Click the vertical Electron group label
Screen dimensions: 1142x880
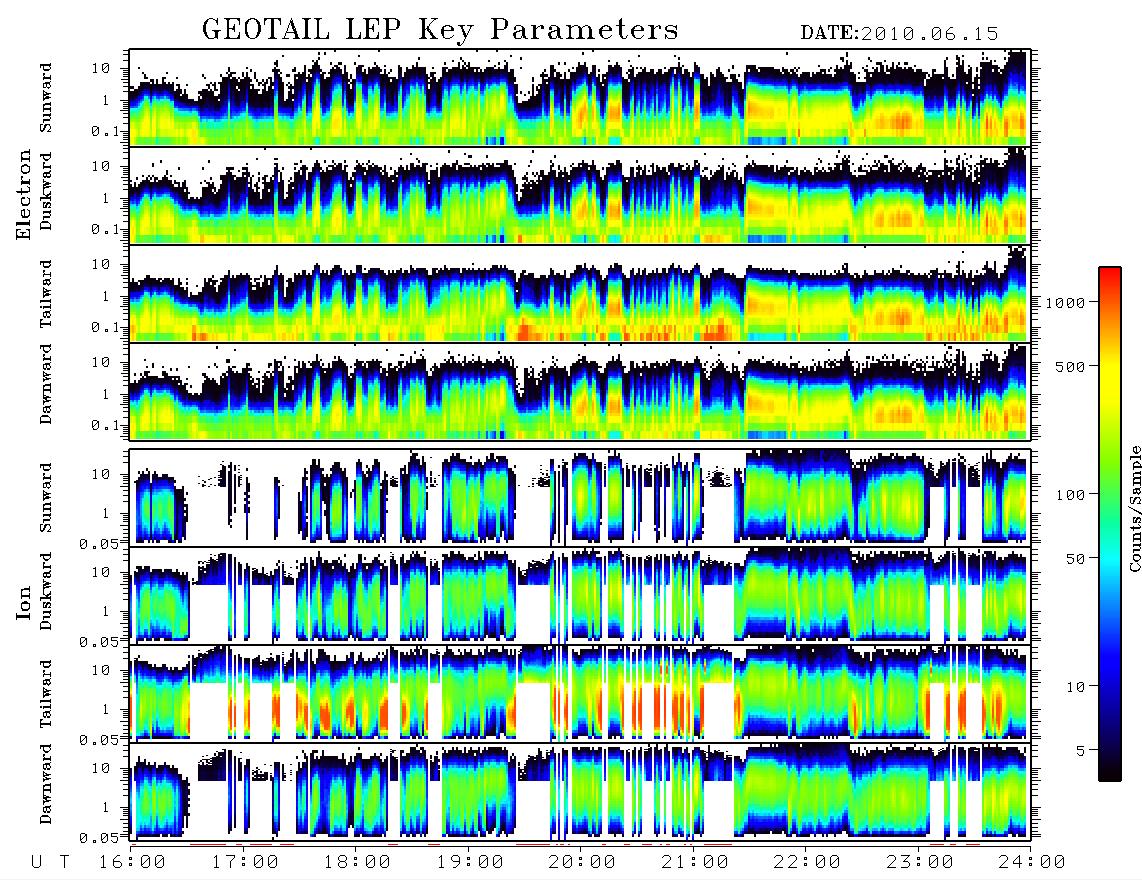pos(23,195)
